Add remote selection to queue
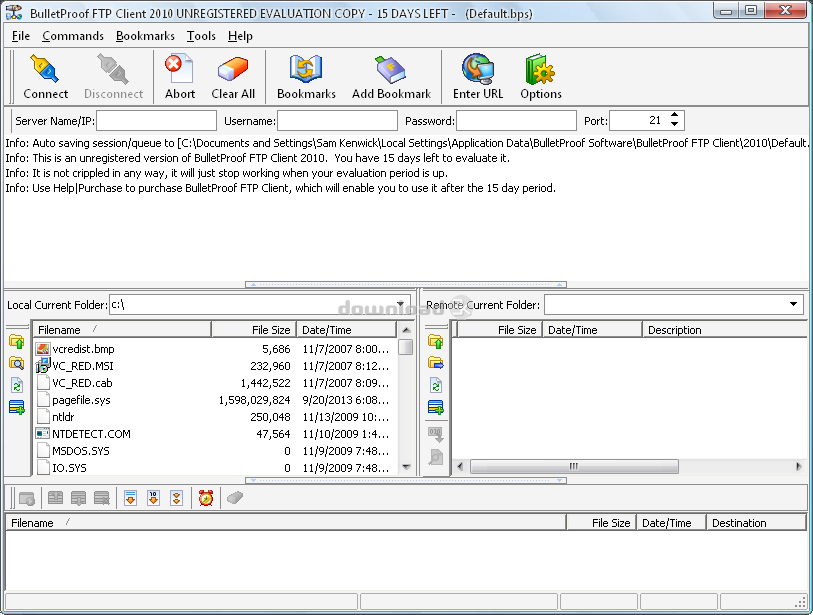813x615 pixels. 436,408
